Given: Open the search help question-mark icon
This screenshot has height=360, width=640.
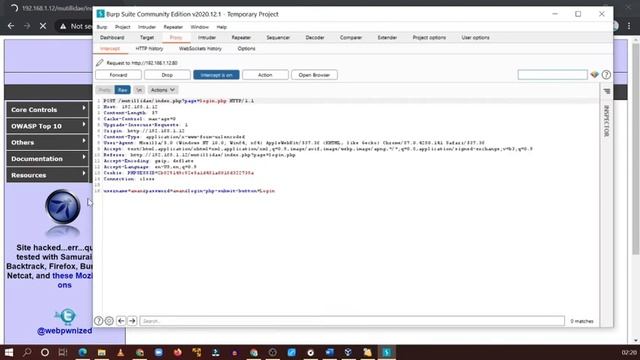Looking at the screenshot, I should (98, 321).
